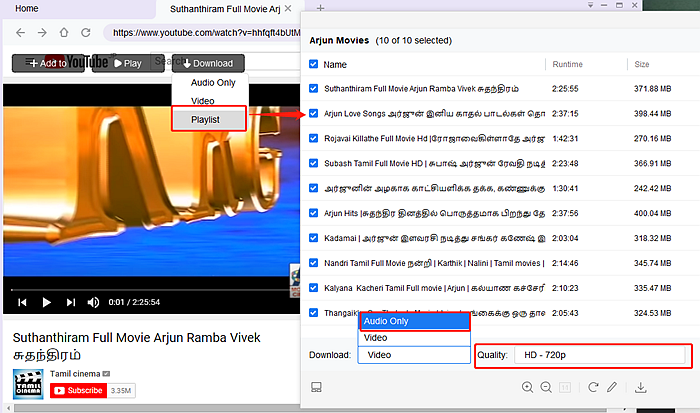Click the Download toolbar button

pos(208,63)
